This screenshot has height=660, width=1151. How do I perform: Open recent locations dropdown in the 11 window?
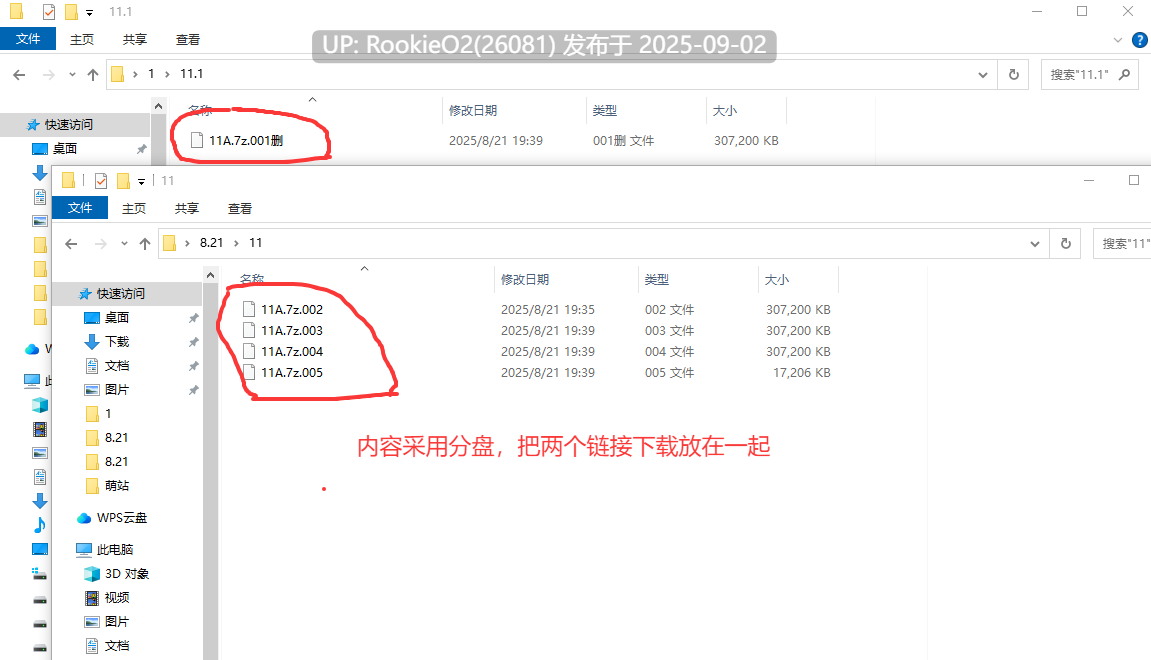tap(124, 243)
